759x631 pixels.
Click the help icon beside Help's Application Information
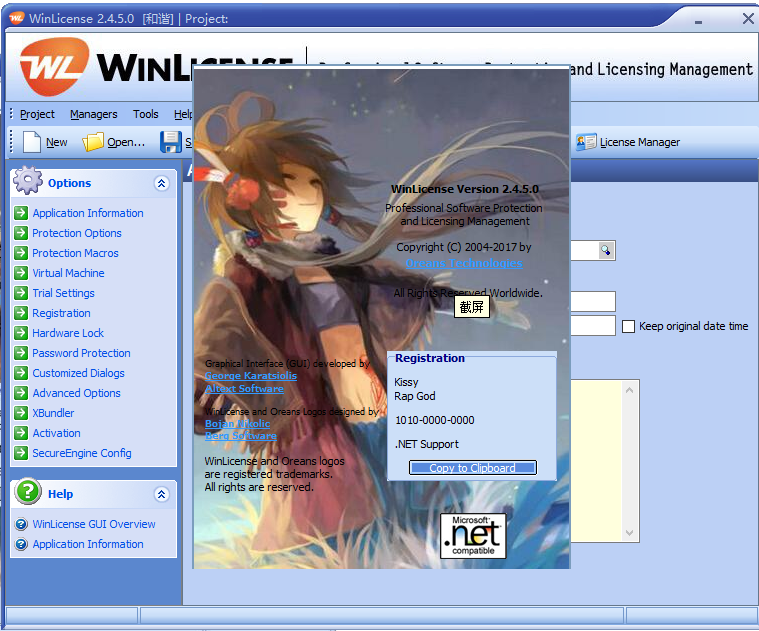(21, 544)
